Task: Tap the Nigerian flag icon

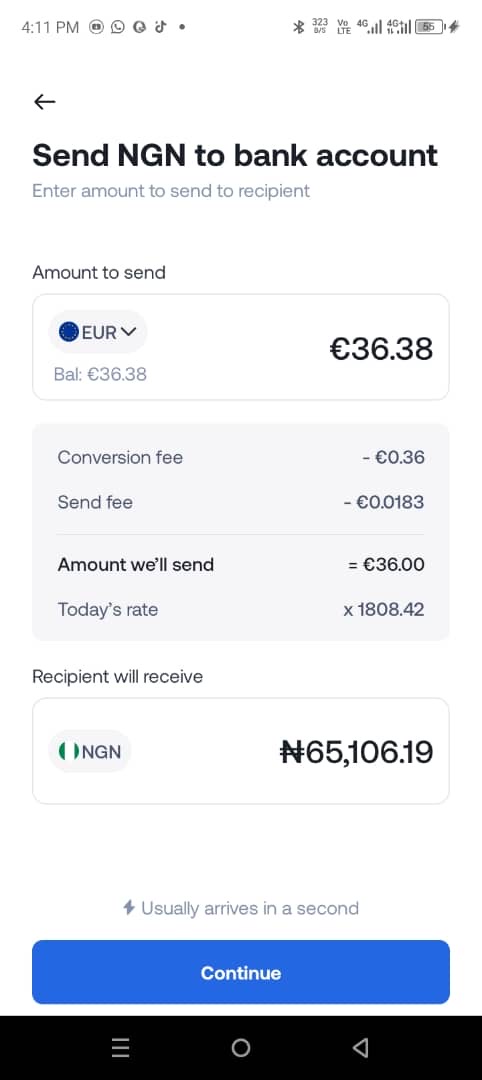Action: point(69,751)
